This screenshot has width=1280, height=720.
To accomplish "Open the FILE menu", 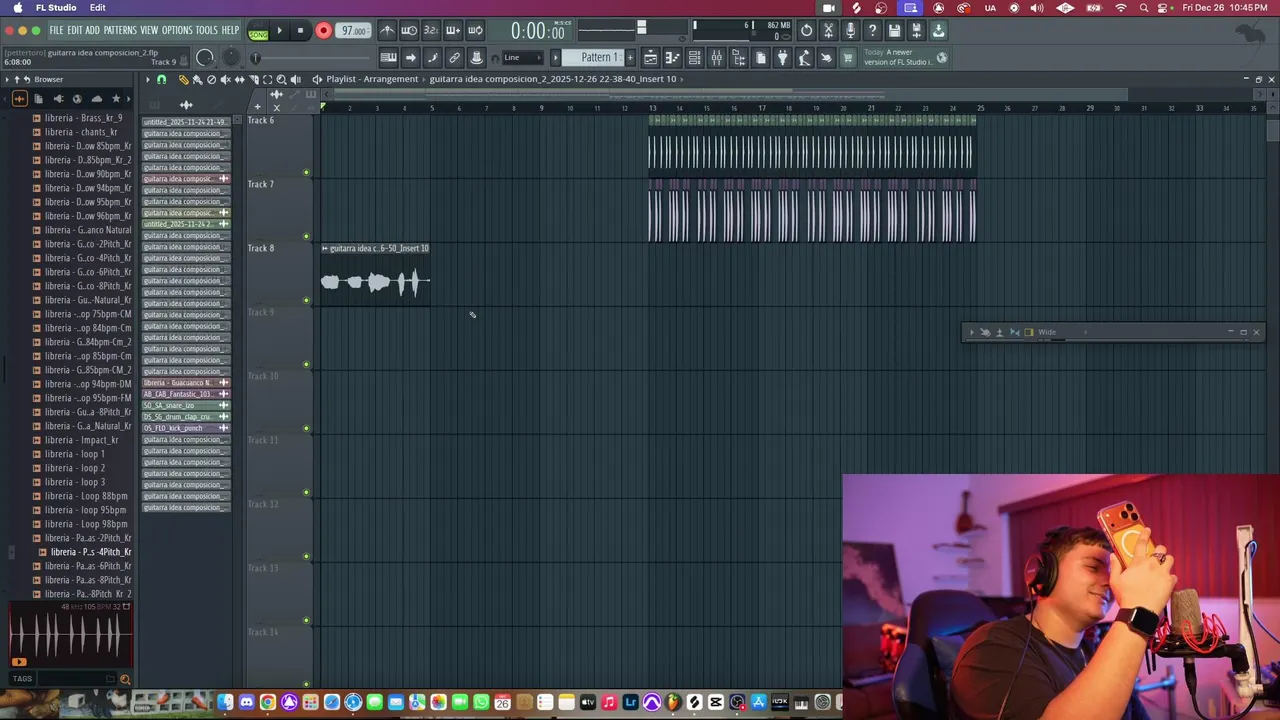I will [x=56, y=31].
